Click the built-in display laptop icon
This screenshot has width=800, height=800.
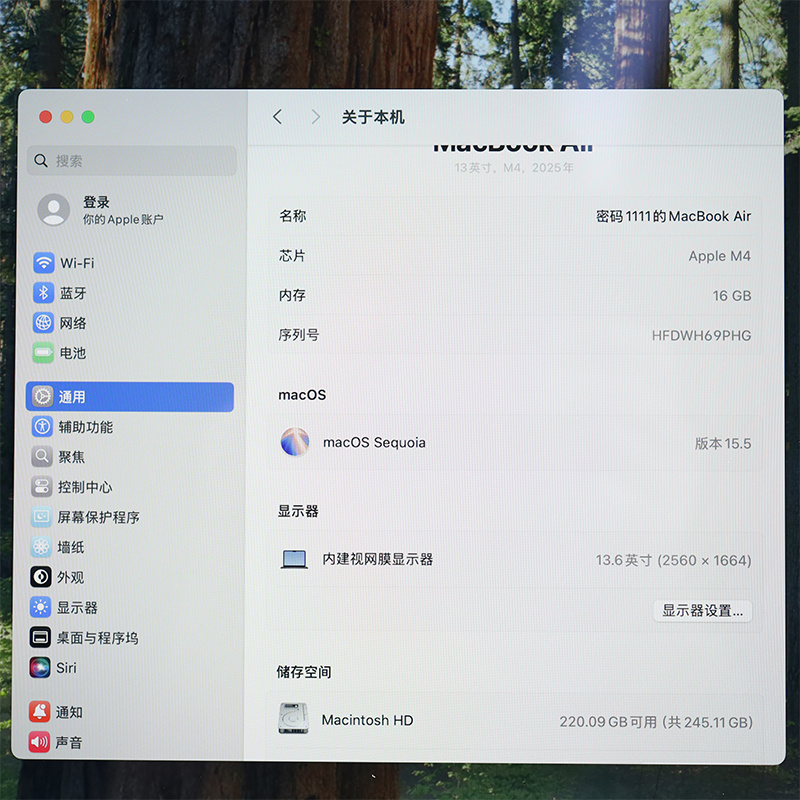tap(294, 559)
